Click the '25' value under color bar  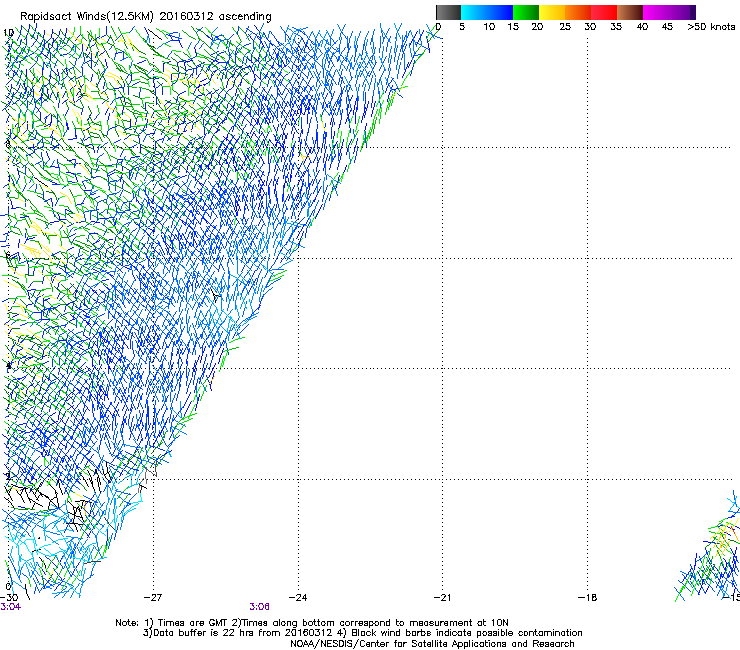coord(565,27)
